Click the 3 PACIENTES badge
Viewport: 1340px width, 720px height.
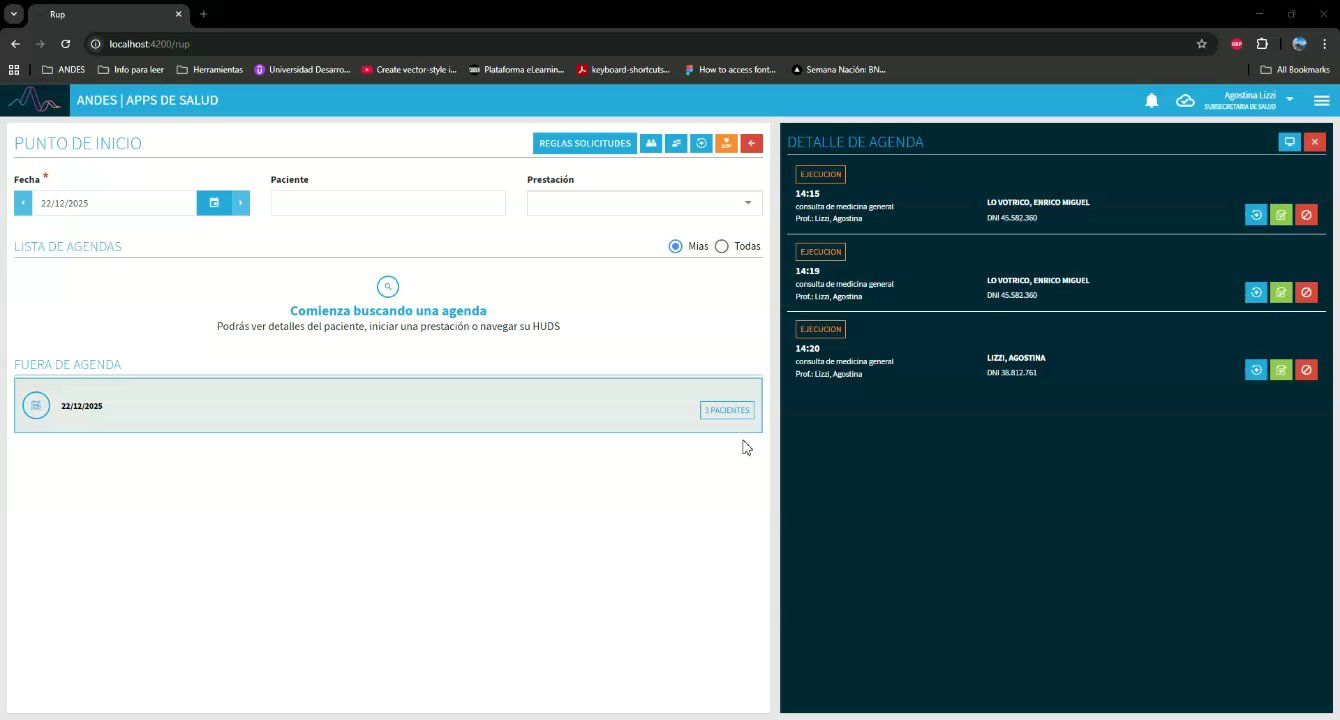(727, 410)
